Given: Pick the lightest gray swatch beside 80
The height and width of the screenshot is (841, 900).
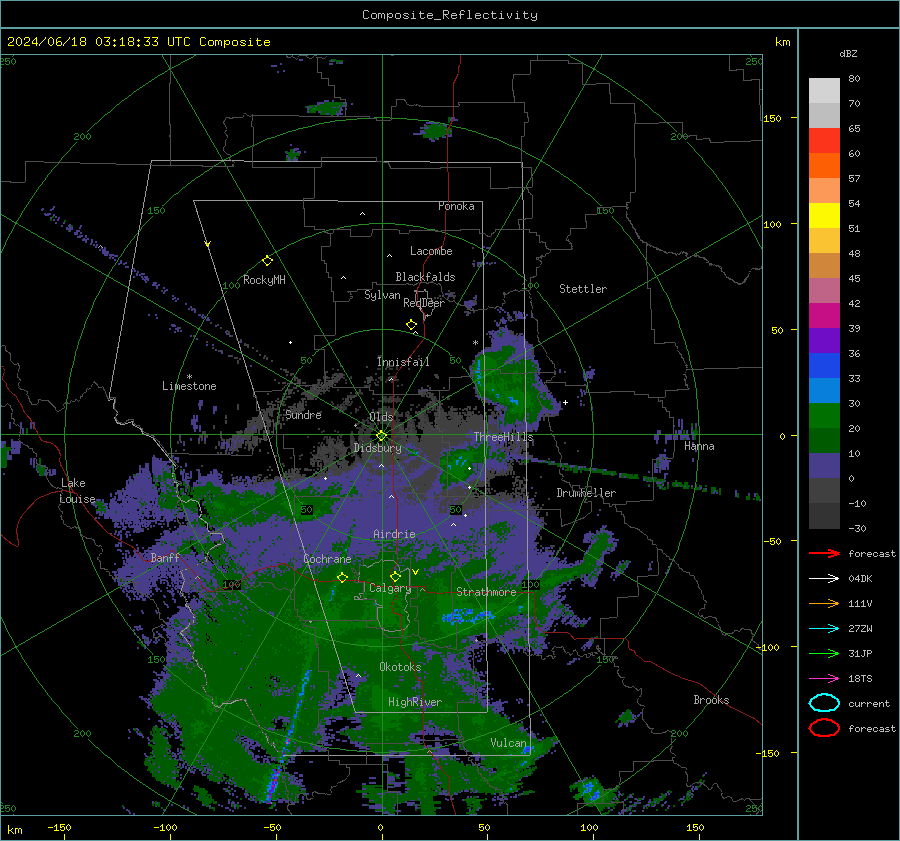Looking at the screenshot, I should 824,91.
